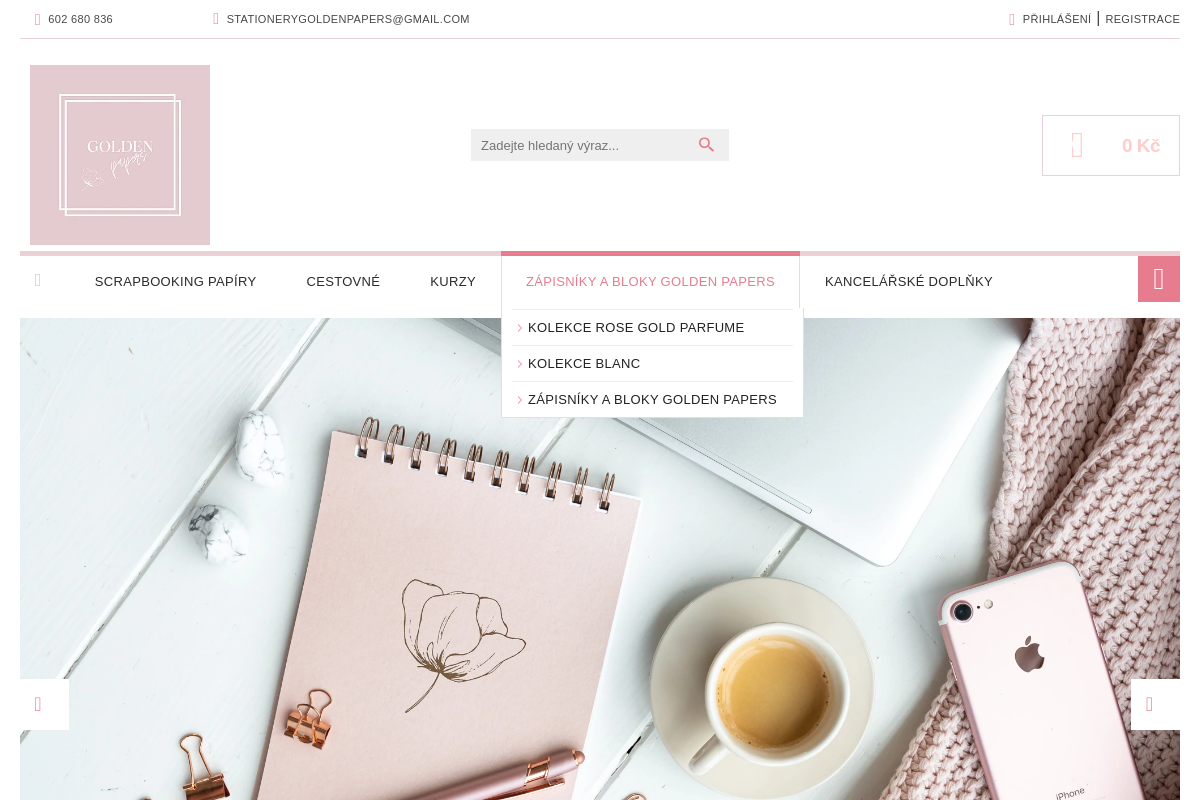Open Kancelářské doplňky category
The width and height of the screenshot is (1200, 800).
pyautogui.click(x=909, y=282)
